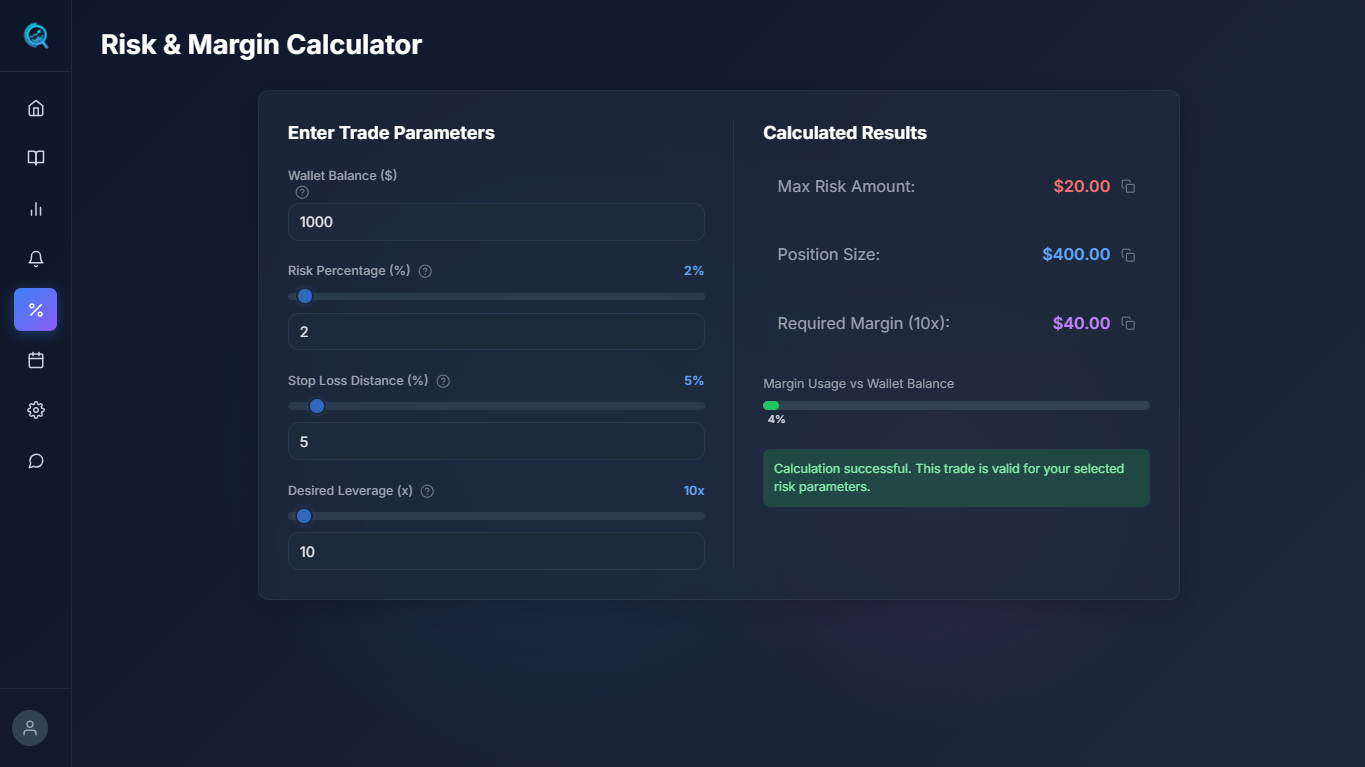Click the Stop Loss Distance help icon
1365x767 pixels.
(x=443, y=381)
